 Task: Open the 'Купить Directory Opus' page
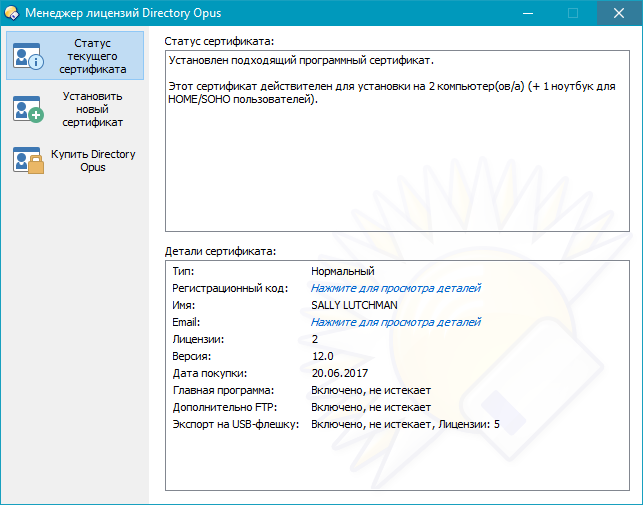coord(75,160)
